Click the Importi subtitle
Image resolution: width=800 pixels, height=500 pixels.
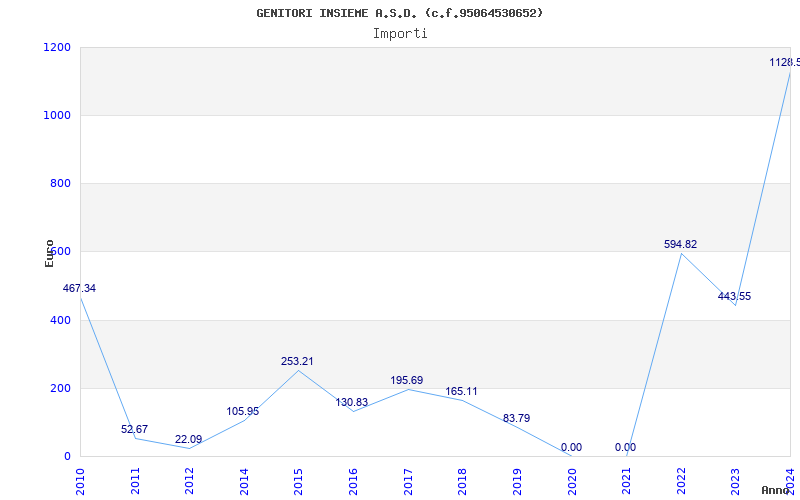point(400,34)
